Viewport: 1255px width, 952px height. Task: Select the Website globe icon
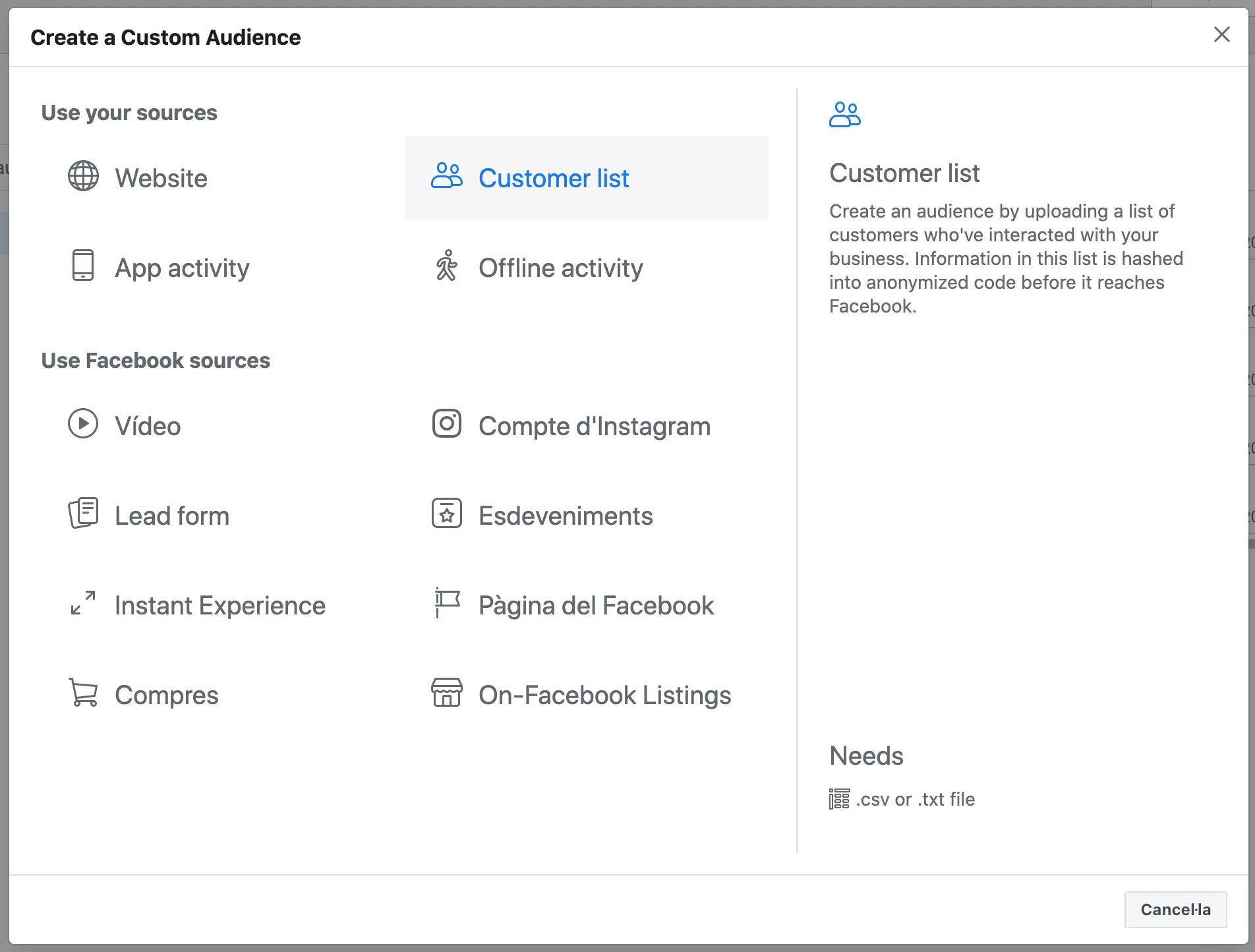tap(83, 176)
